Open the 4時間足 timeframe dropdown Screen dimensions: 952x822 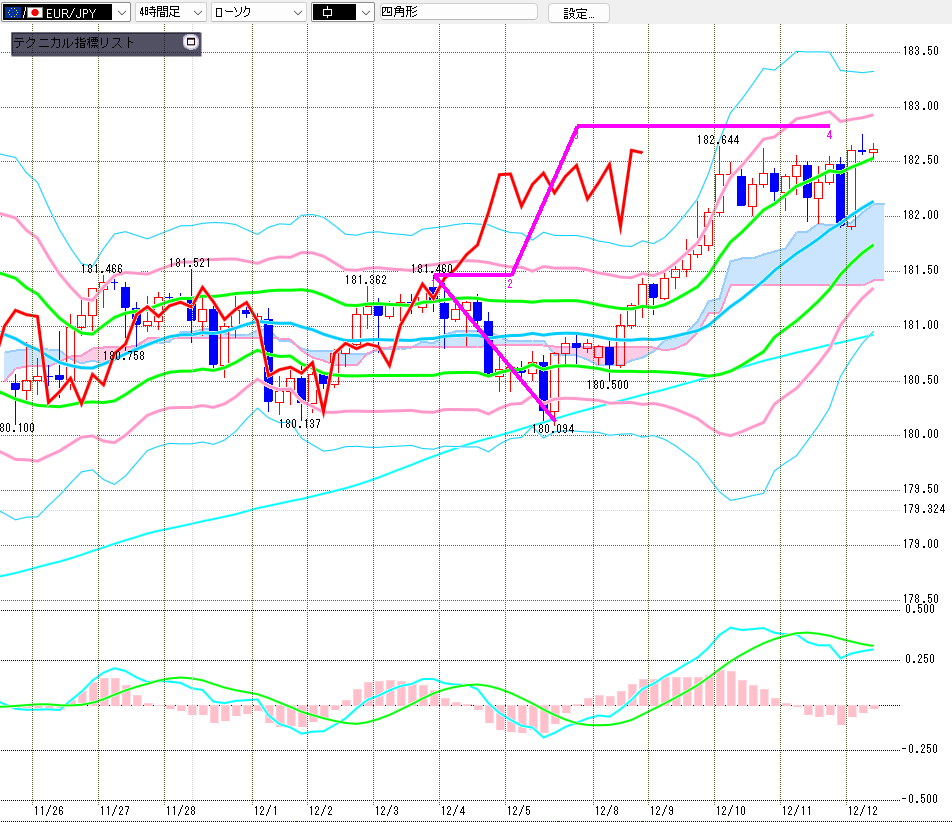(196, 13)
